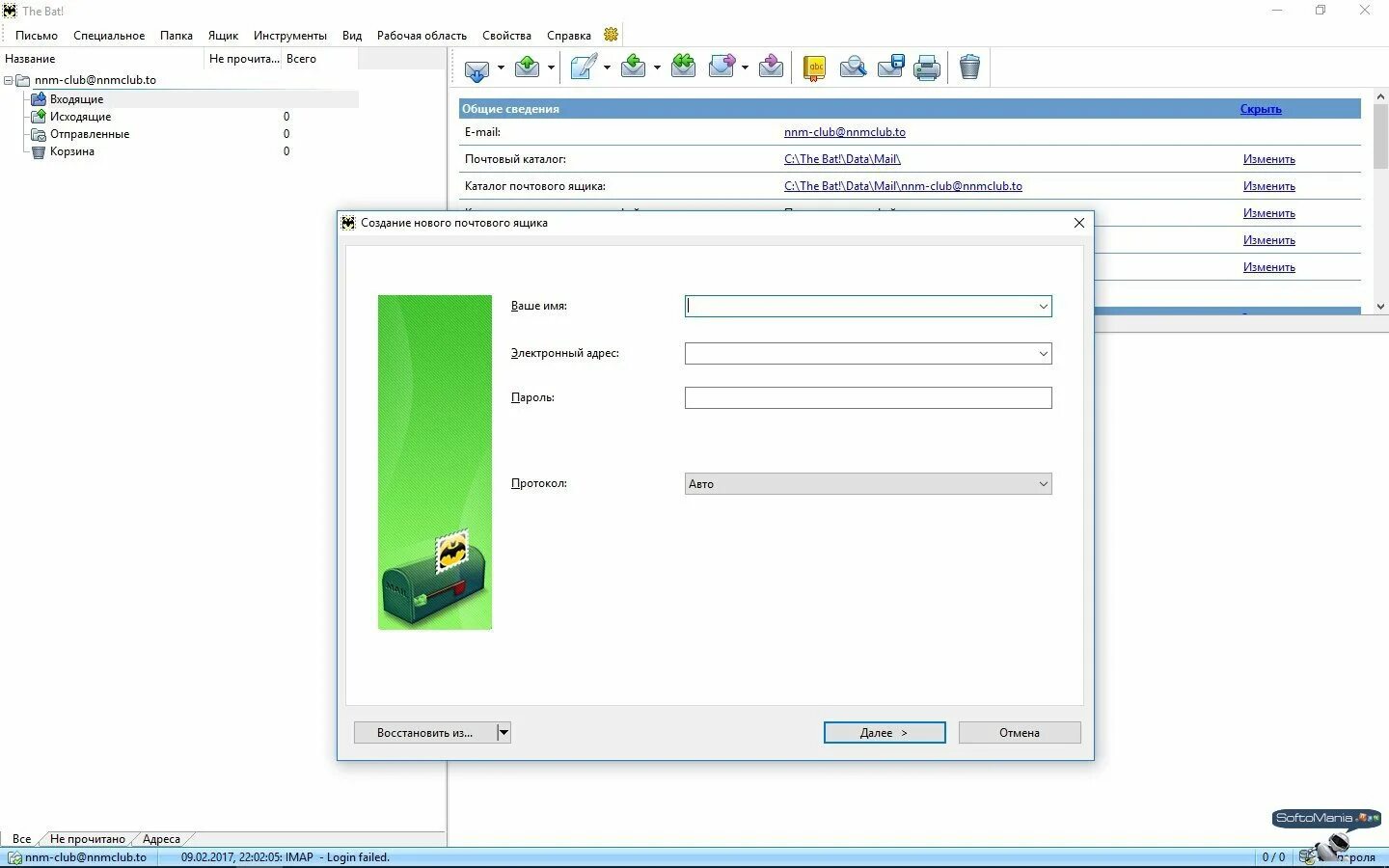Switch to the Все tab
The image size is (1389, 868).
point(21,839)
